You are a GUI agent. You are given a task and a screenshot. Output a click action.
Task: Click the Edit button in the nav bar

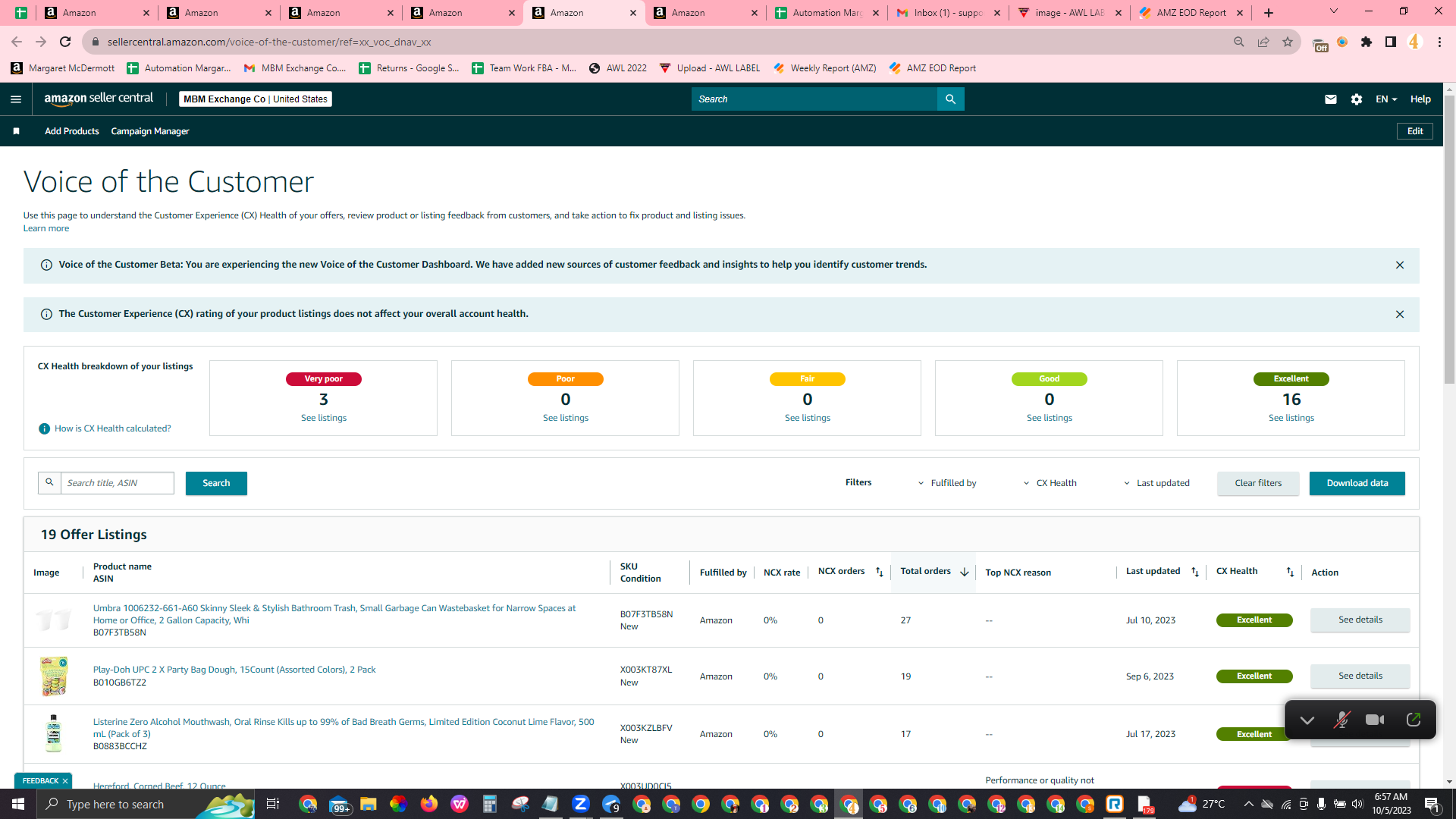pos(1415,131)
